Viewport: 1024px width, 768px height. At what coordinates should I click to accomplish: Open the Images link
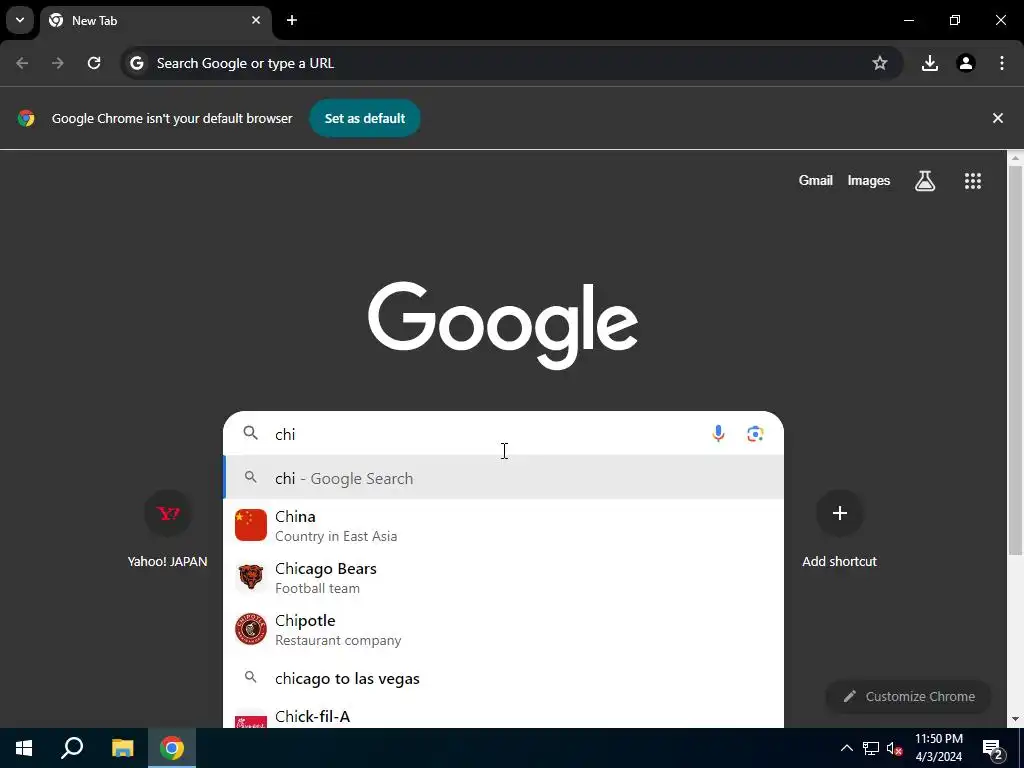click(869, 181)
